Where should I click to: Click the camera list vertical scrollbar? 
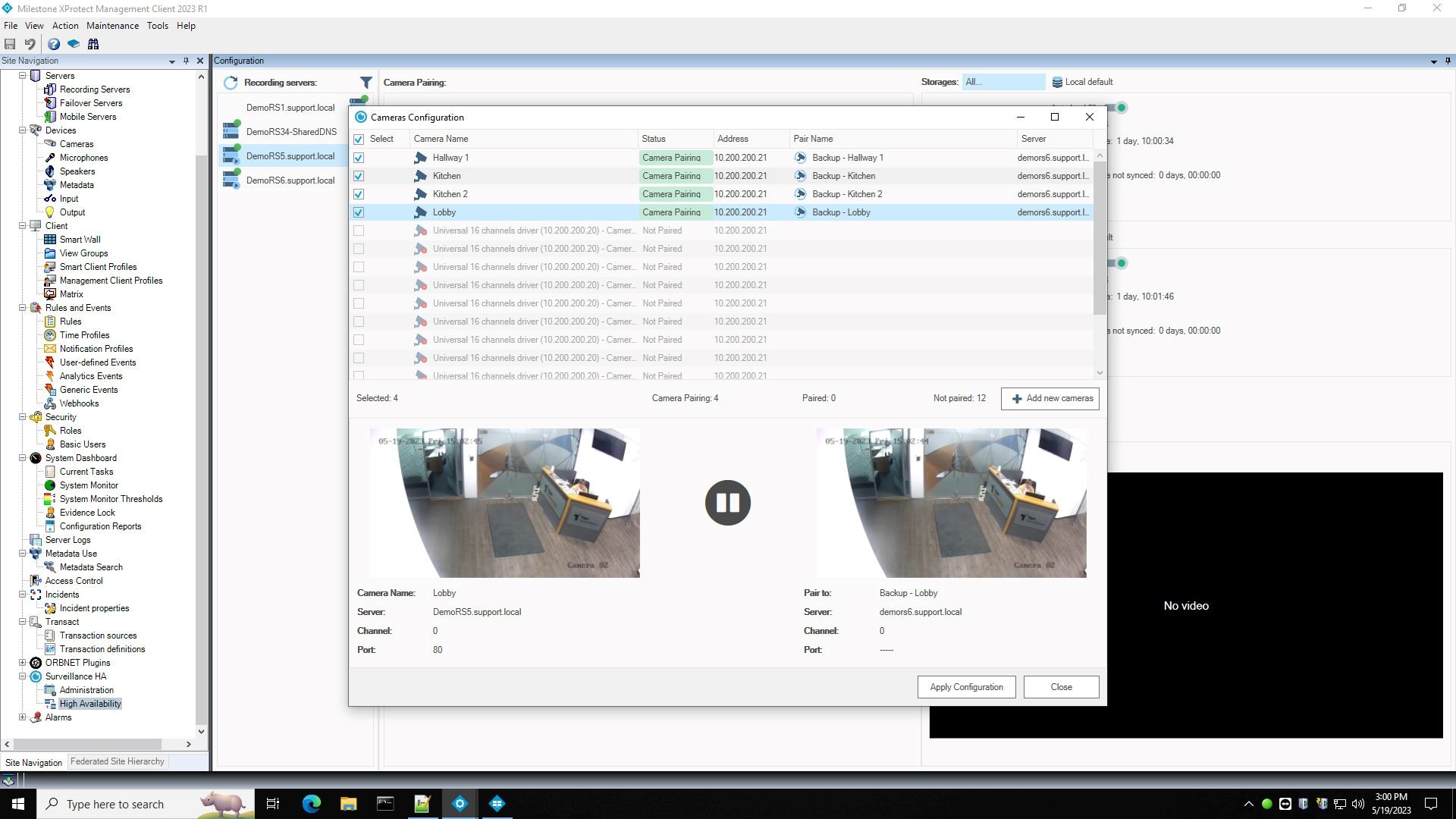pos(1100,238)
